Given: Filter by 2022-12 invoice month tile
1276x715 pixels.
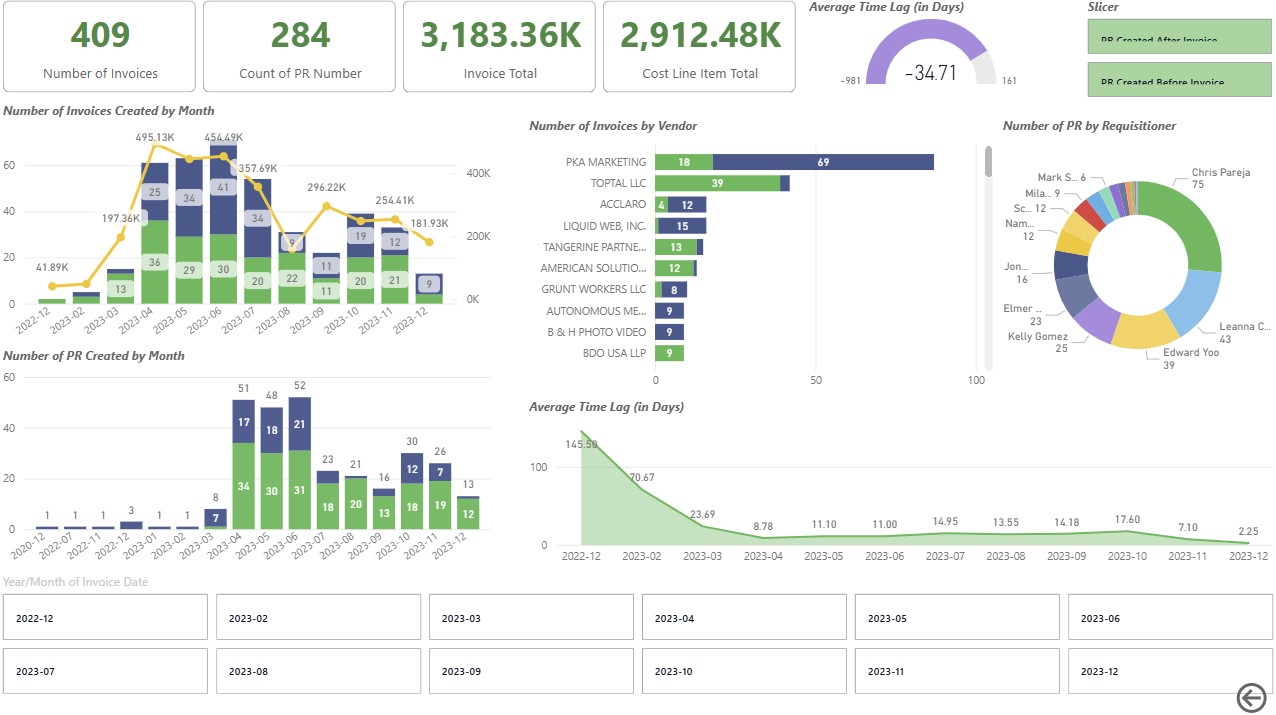Looking at the screenshot, I should 105,618.
